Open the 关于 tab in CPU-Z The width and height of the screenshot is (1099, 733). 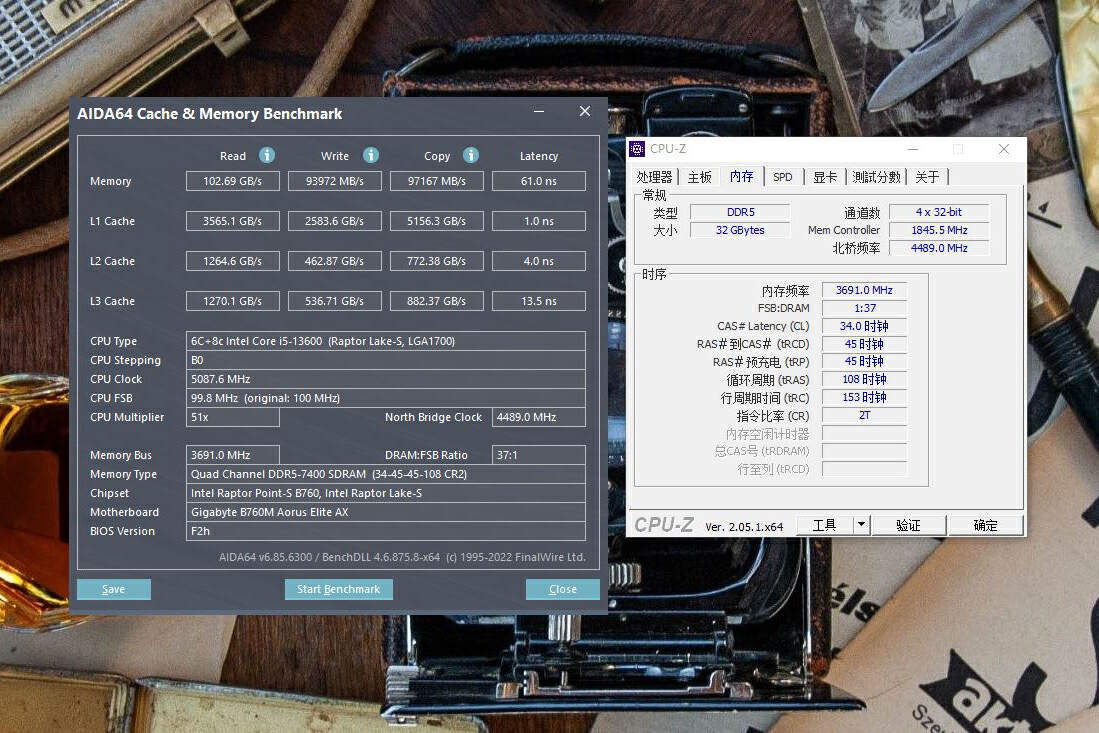tap(927, 177)
